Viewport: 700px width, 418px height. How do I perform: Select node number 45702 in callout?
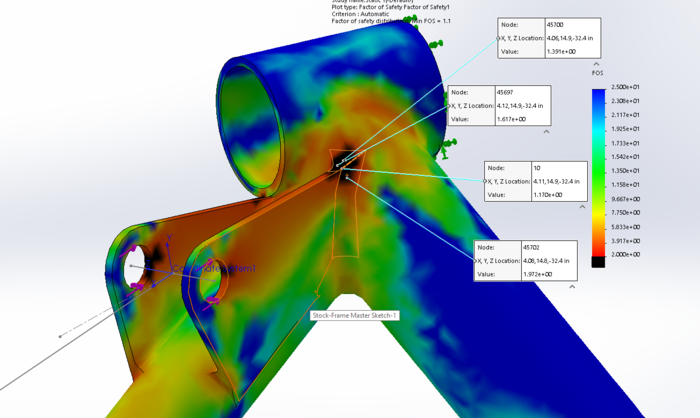pos(531,247)
